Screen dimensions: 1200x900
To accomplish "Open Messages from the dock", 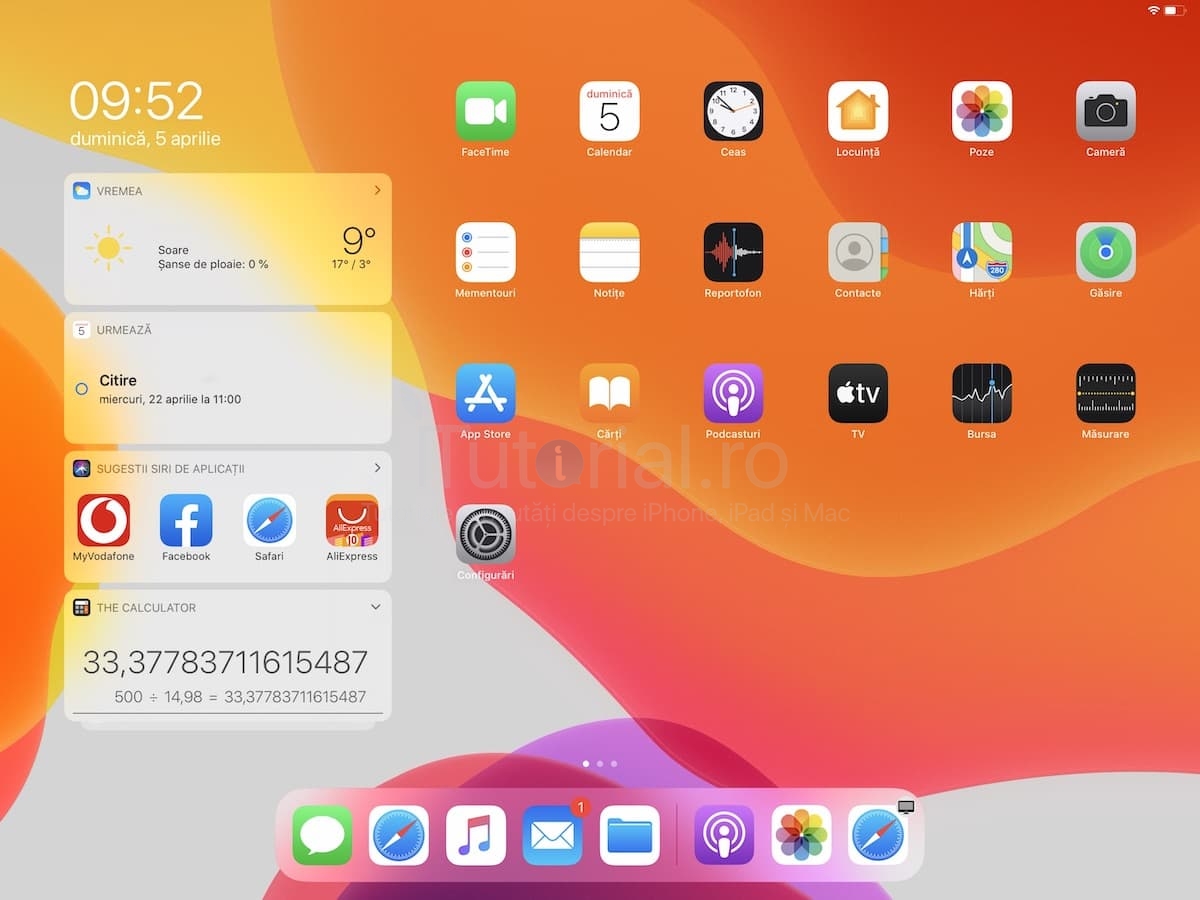I will 322,835.
